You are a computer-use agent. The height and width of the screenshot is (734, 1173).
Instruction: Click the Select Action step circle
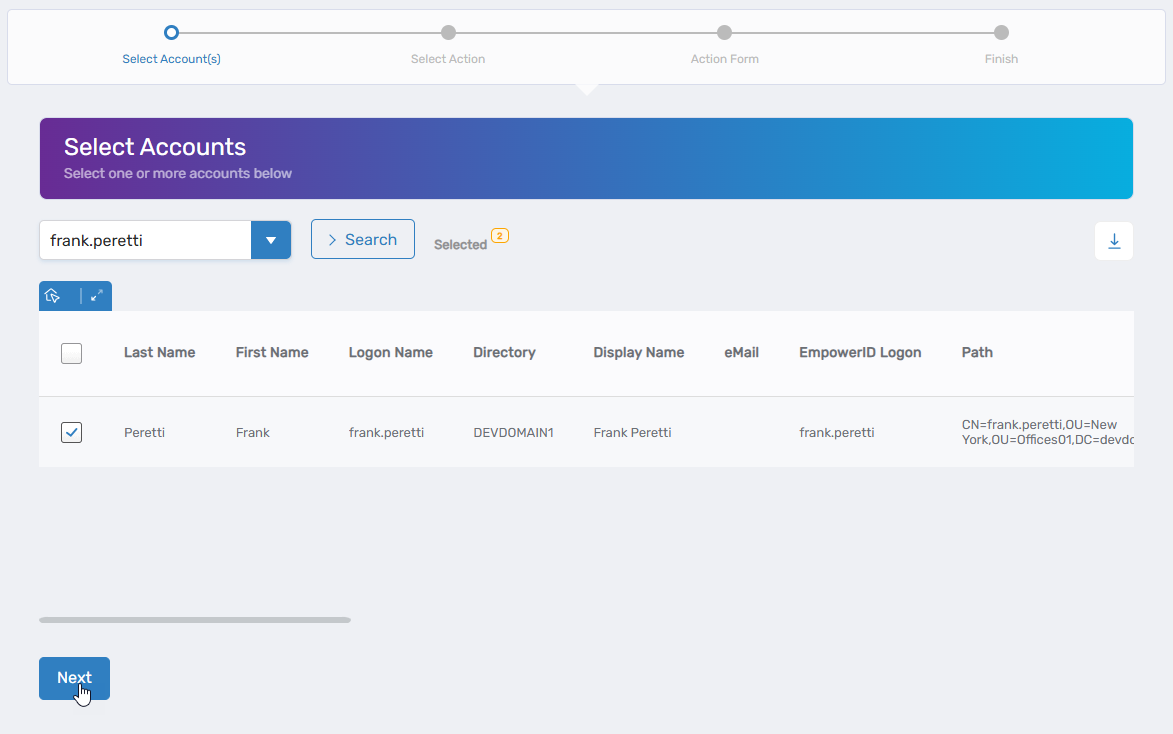coord(448,33)
